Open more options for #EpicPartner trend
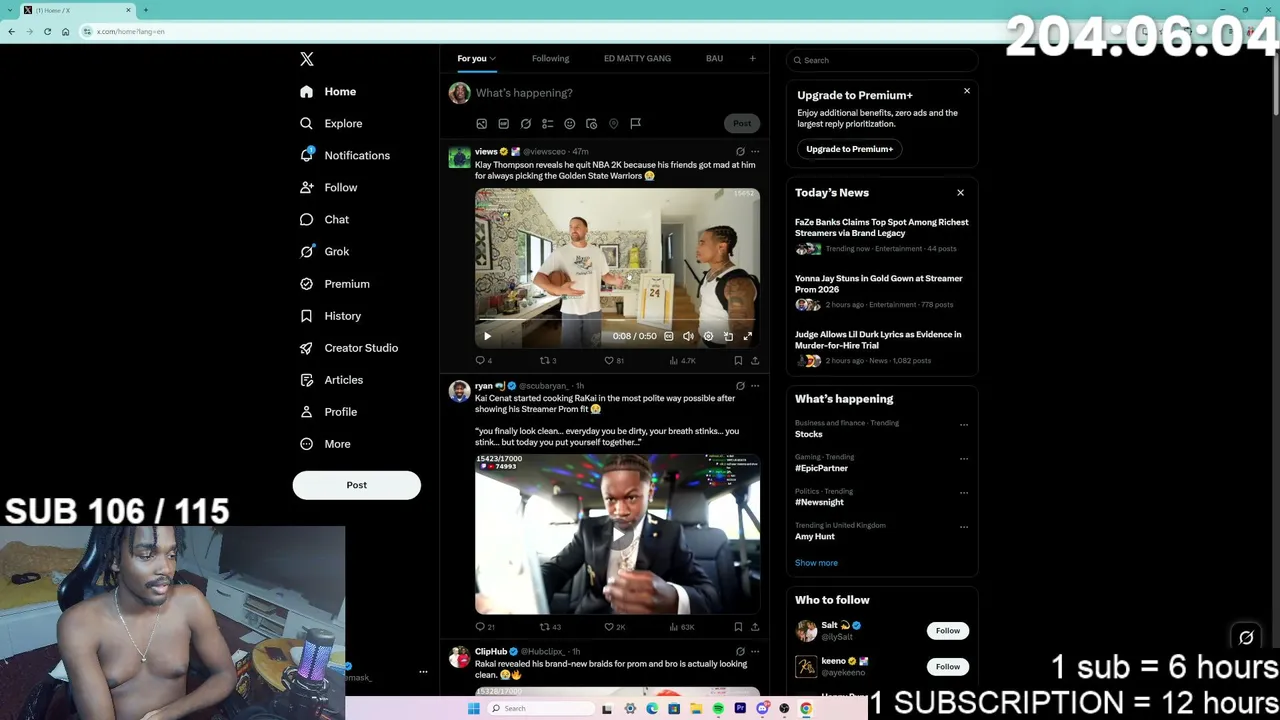Image resolution: width=1280 pixels, height=720 pixels. click(x=964, y=459)
